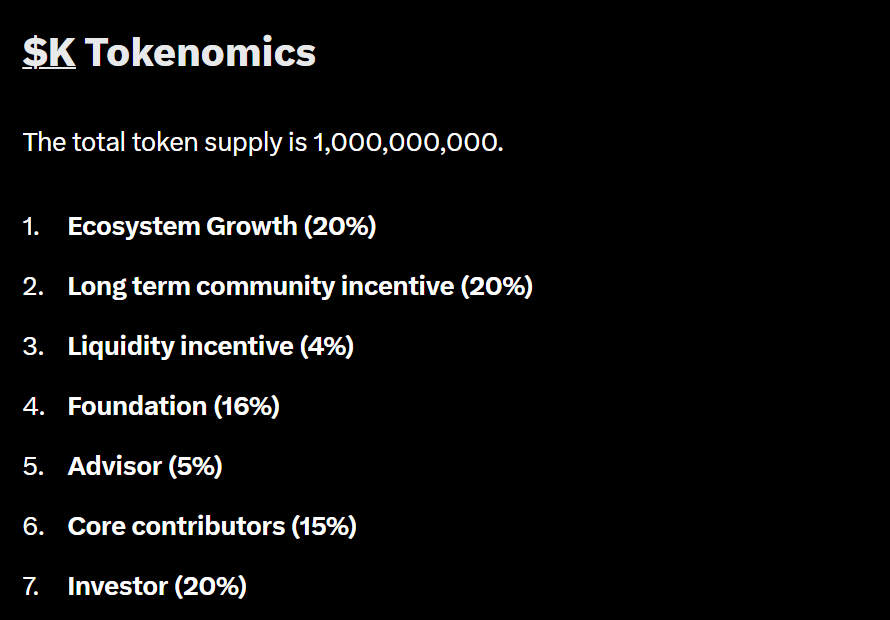890x620 pixels.
Task: Click the Long term community incentive text
Action: point(260,286)
